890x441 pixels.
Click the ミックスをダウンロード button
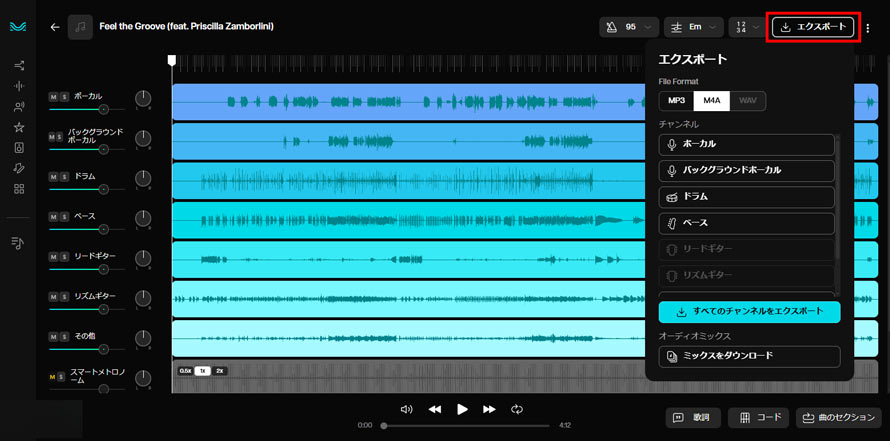[x=749, y=356]
